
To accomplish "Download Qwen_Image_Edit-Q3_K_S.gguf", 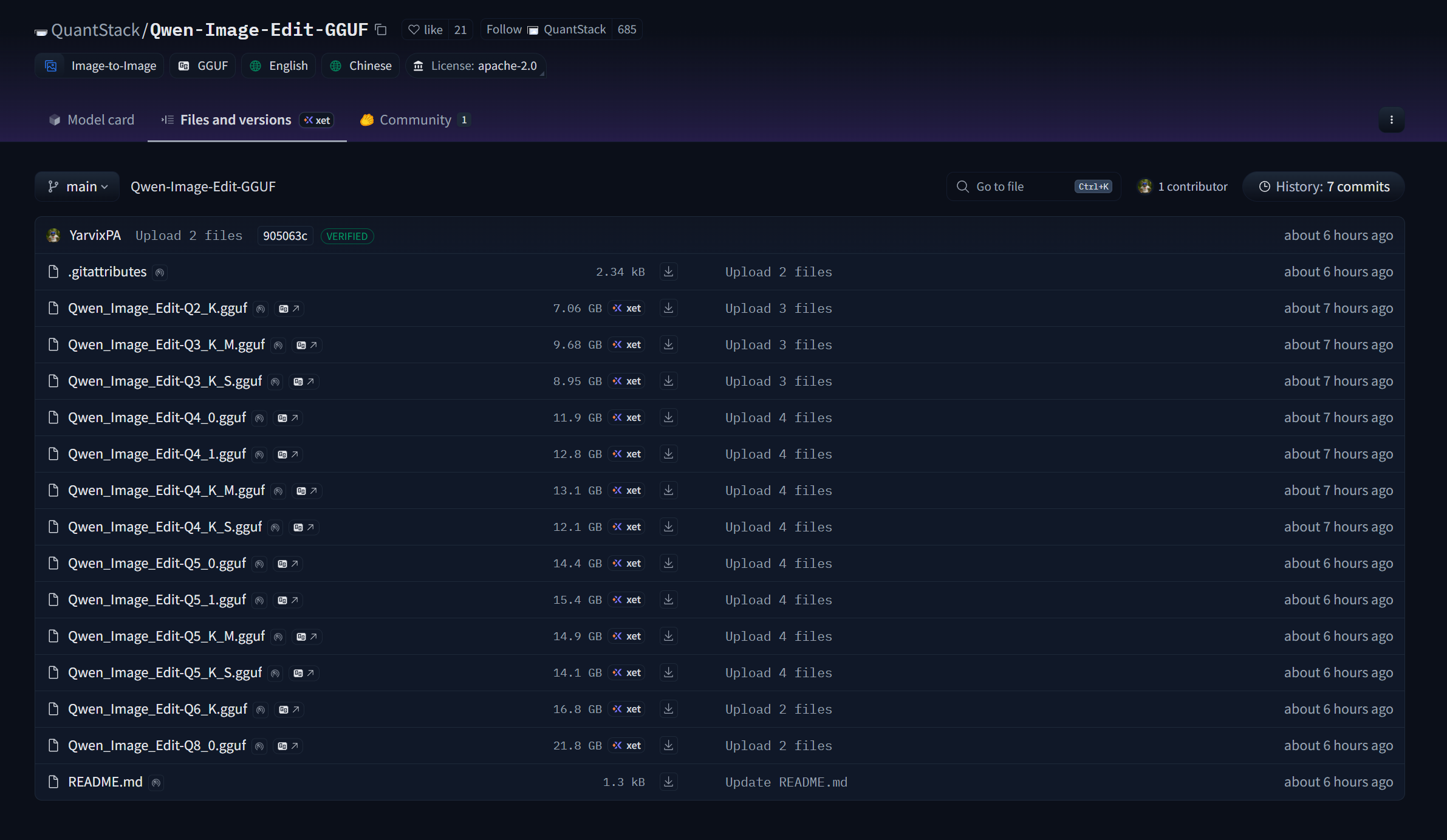I will click(x=669, y=381).
